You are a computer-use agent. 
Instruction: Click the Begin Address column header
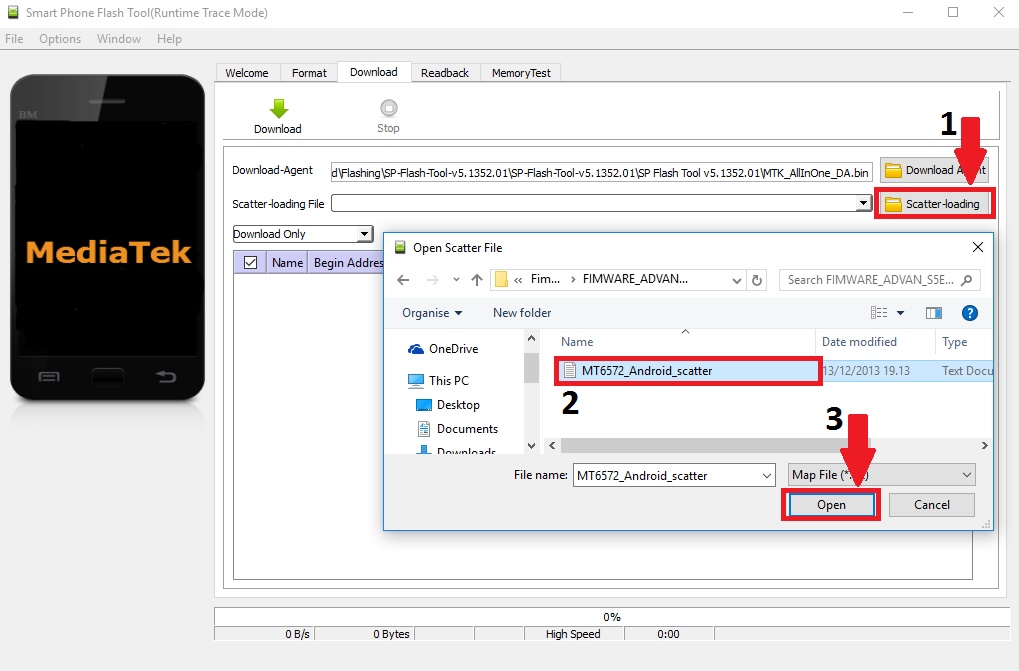pyautogui.click(x=346, y=262)
